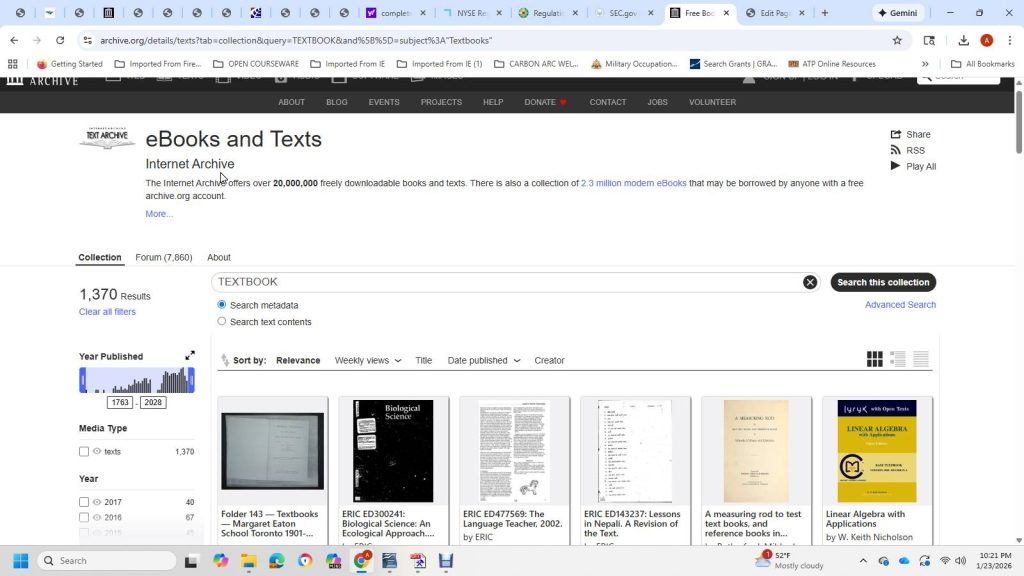This screenshot has width=1024, height=576.
Task: Switch to tile grid view
Action: click(x=875, y=360)
